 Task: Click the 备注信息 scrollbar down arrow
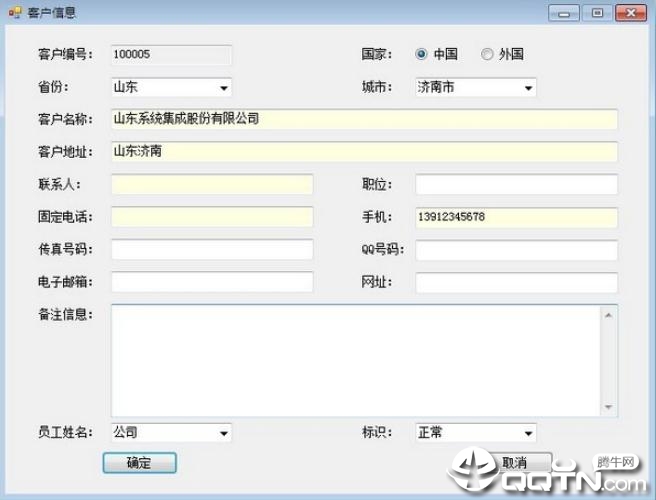pos(608,407)
